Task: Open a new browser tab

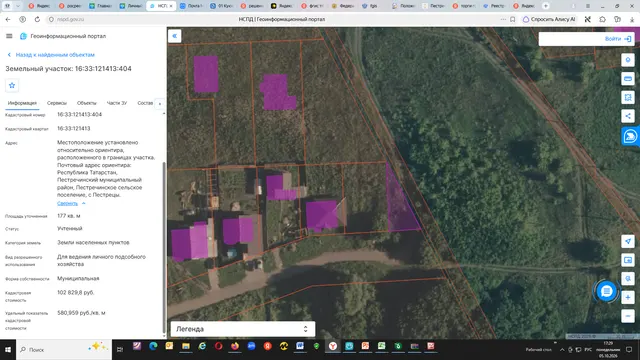Action: click(x=546, y=6)
